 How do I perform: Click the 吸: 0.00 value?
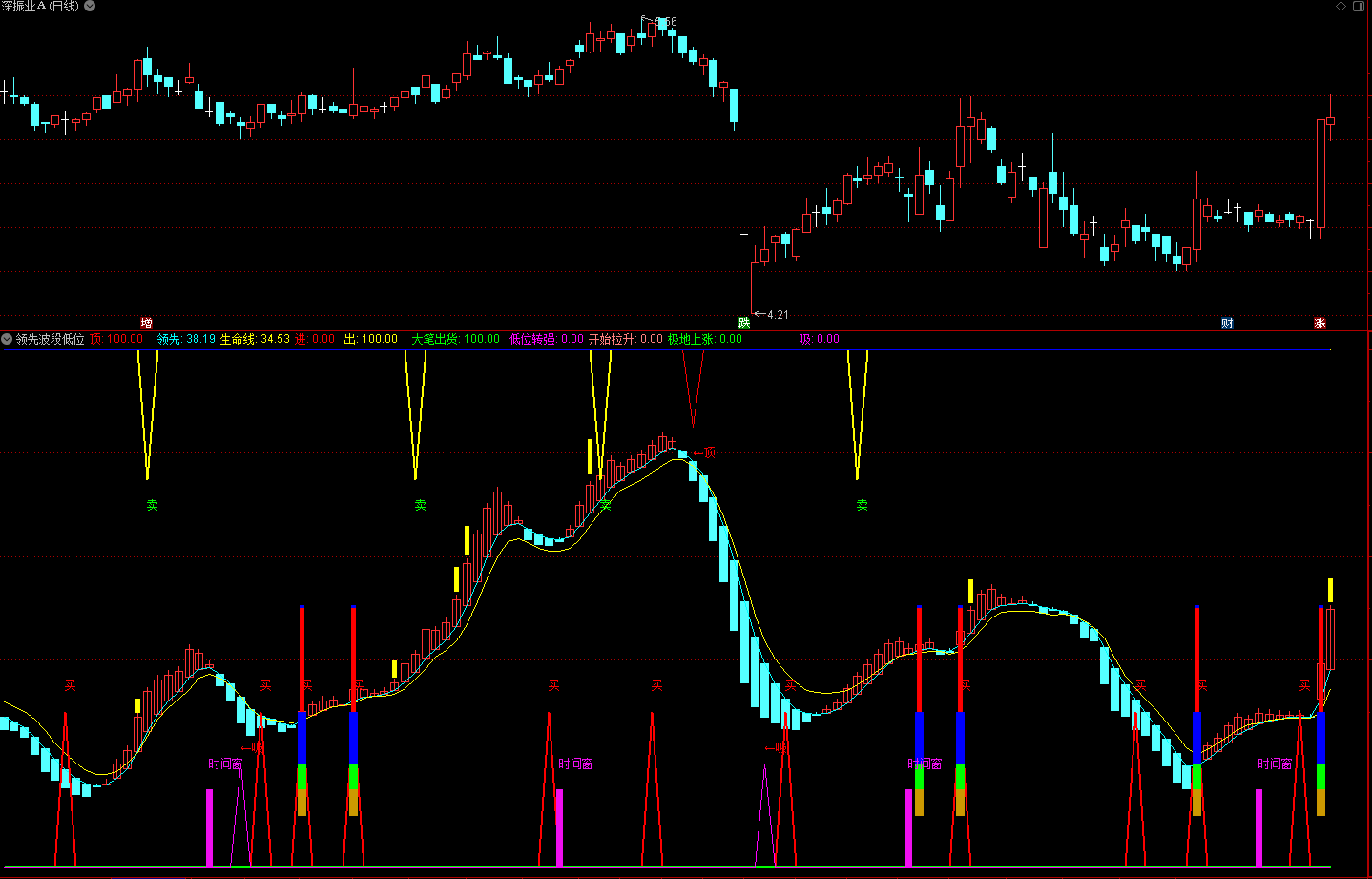820,339
